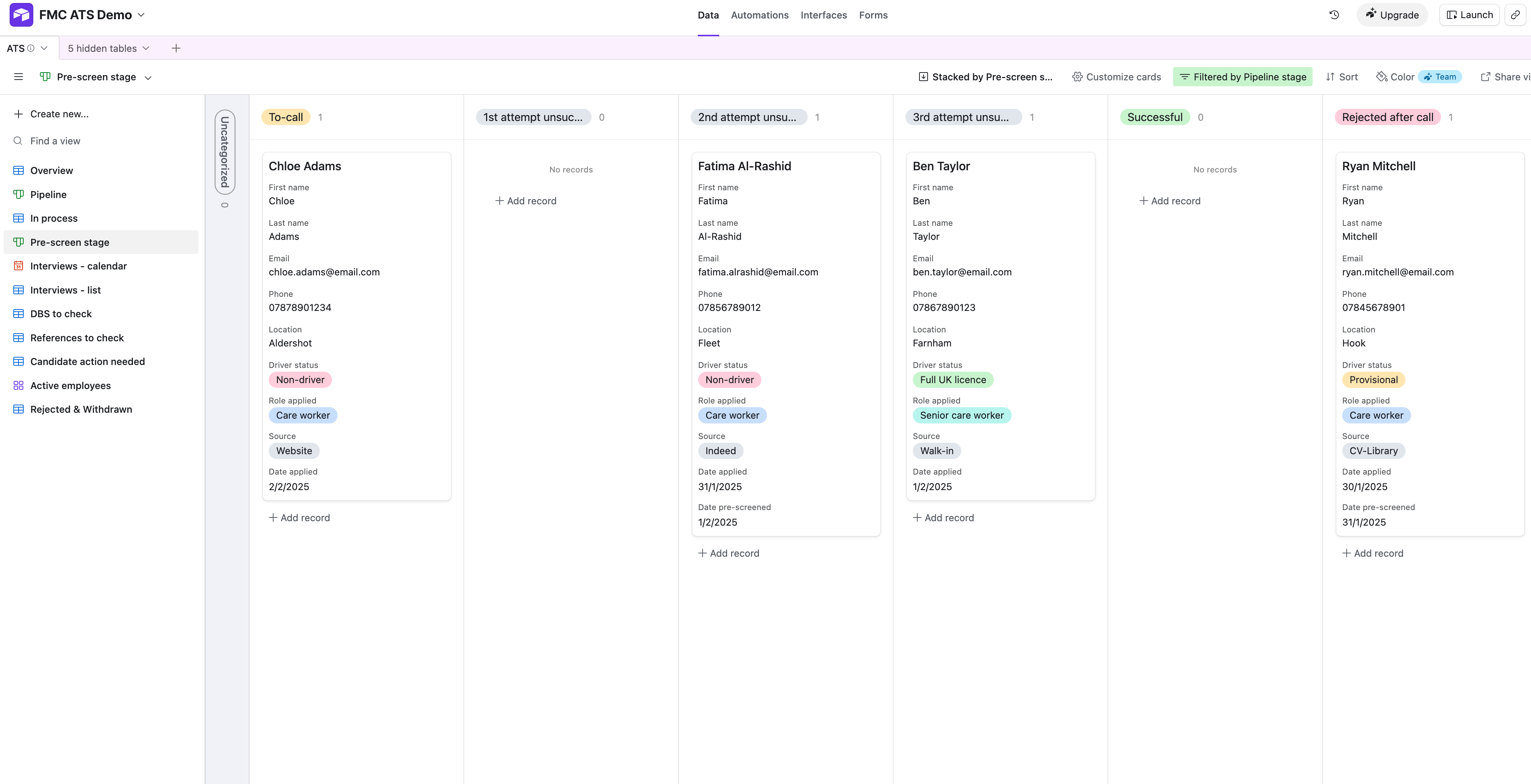This screenshot has width=1531, height=784.
Task: Expand the 5 hidden tables dropdown
Action: tap(108, 48)
